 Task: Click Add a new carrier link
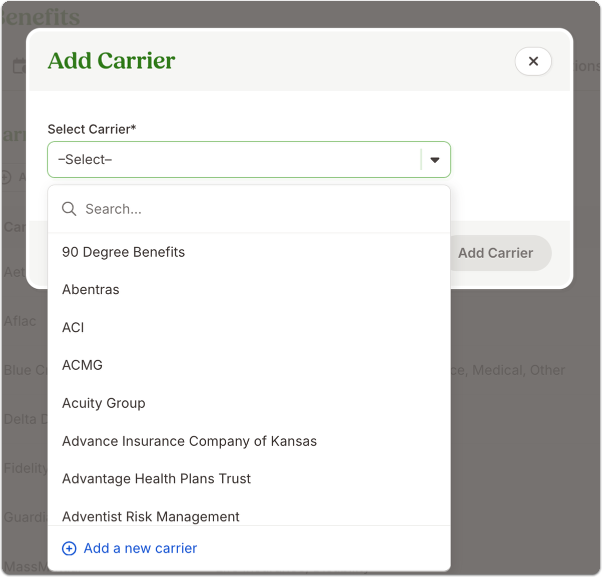140,548
